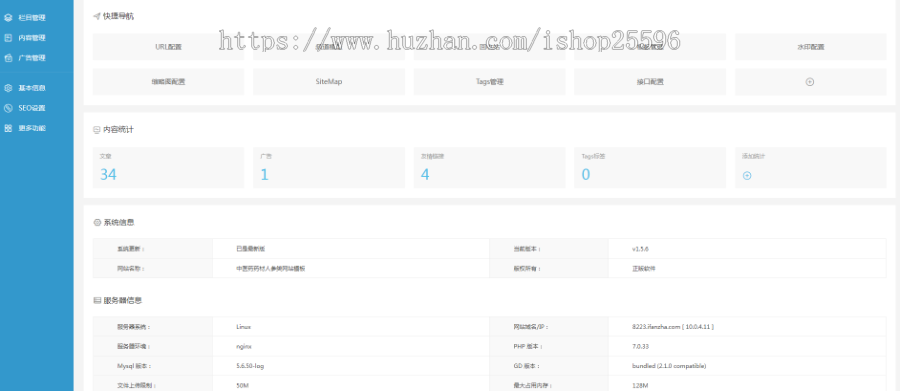
Task: Open the 水印配置 quick link
Action: [810, 47]
